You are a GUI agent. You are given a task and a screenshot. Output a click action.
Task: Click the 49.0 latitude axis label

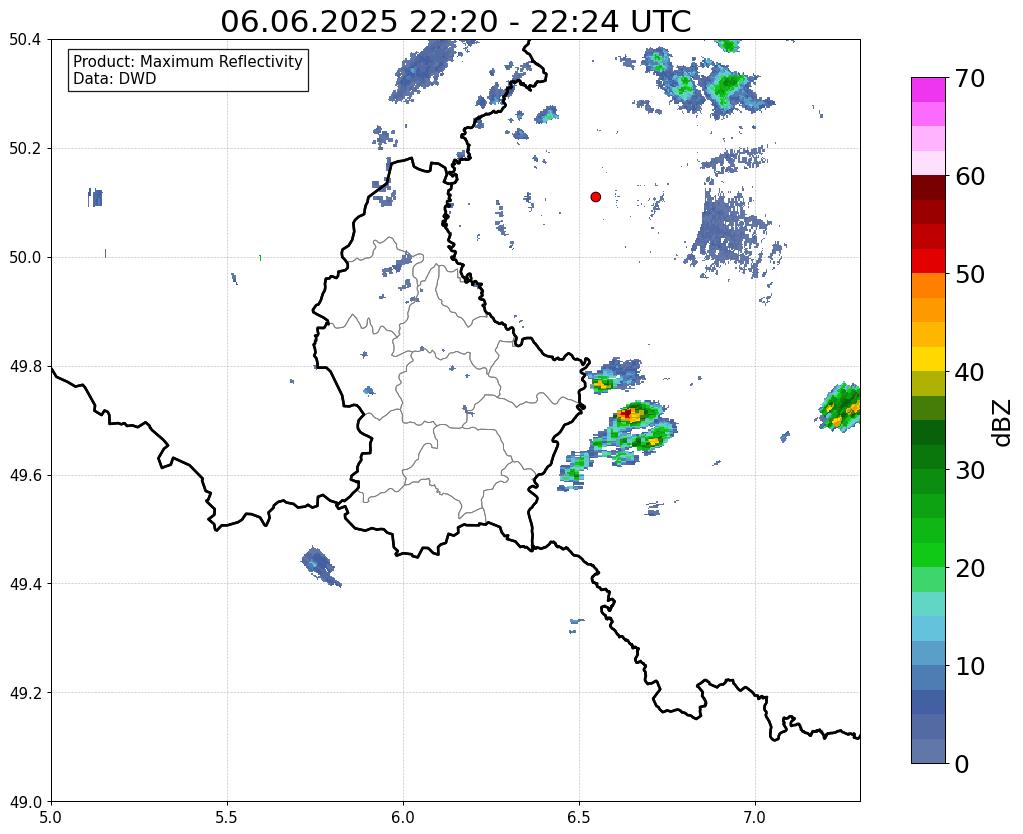pos(25,802)
